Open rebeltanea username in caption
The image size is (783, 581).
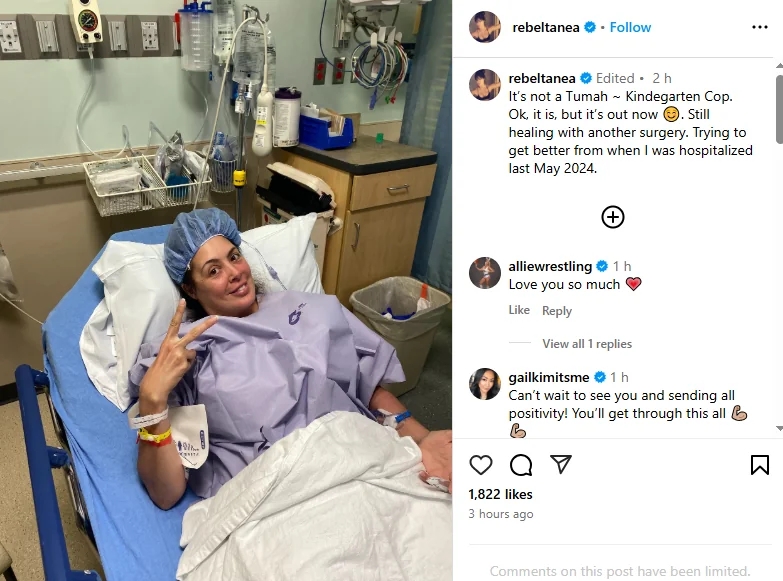pyautogui.click(x=542, y=78)
